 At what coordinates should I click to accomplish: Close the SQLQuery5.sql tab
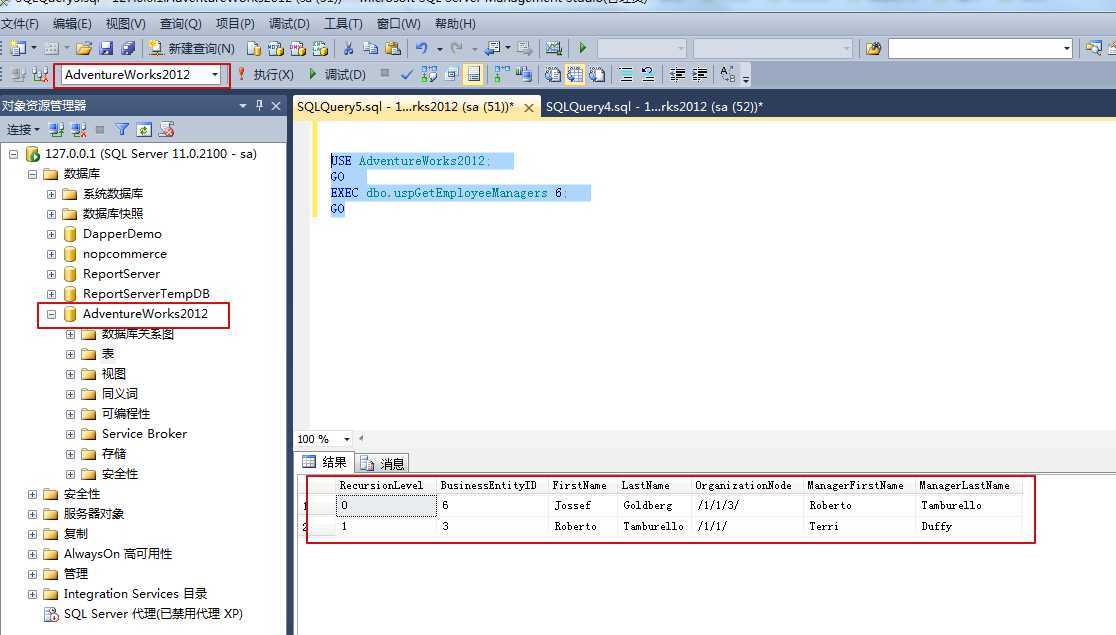(x=529, y=107)
